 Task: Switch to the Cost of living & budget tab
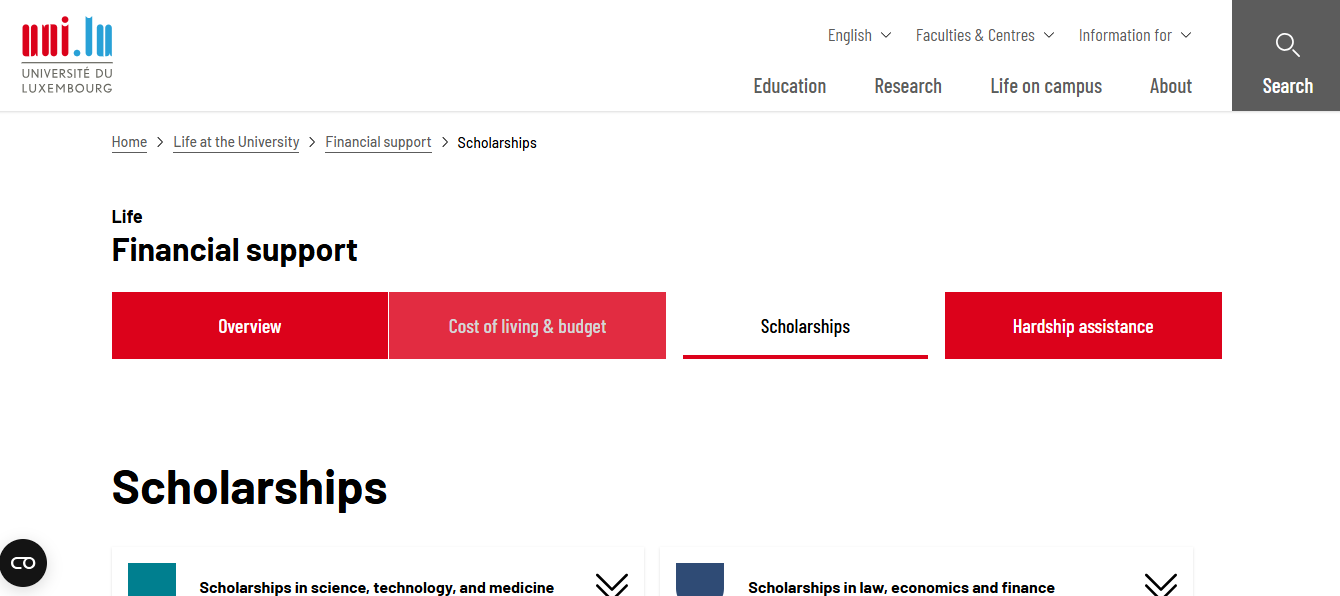tap(527, 325)
